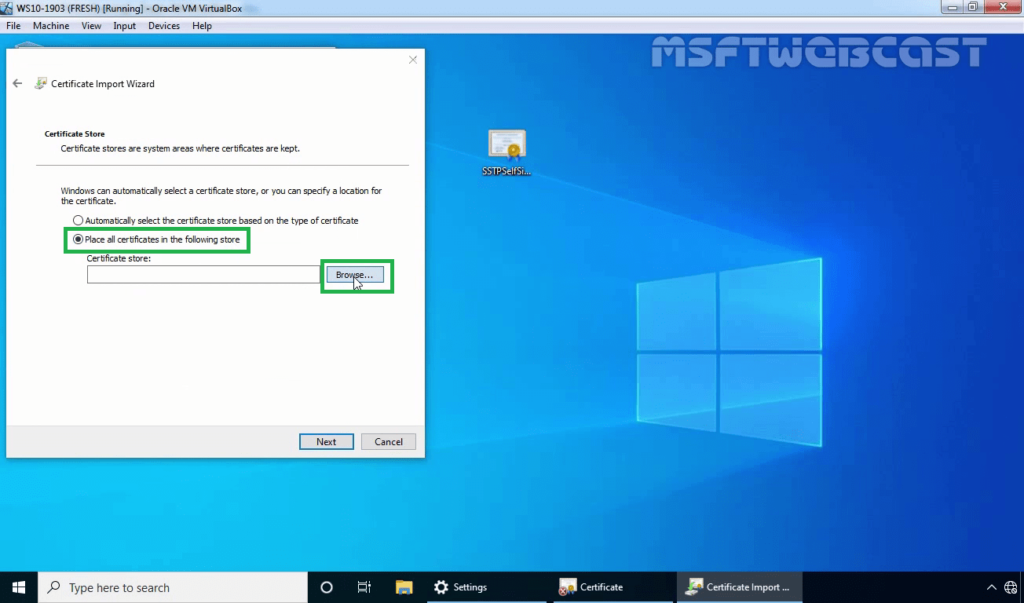Cancel the certificate import
The width and height of the screenshot is (1024, 603).
(x=388, y=442)
